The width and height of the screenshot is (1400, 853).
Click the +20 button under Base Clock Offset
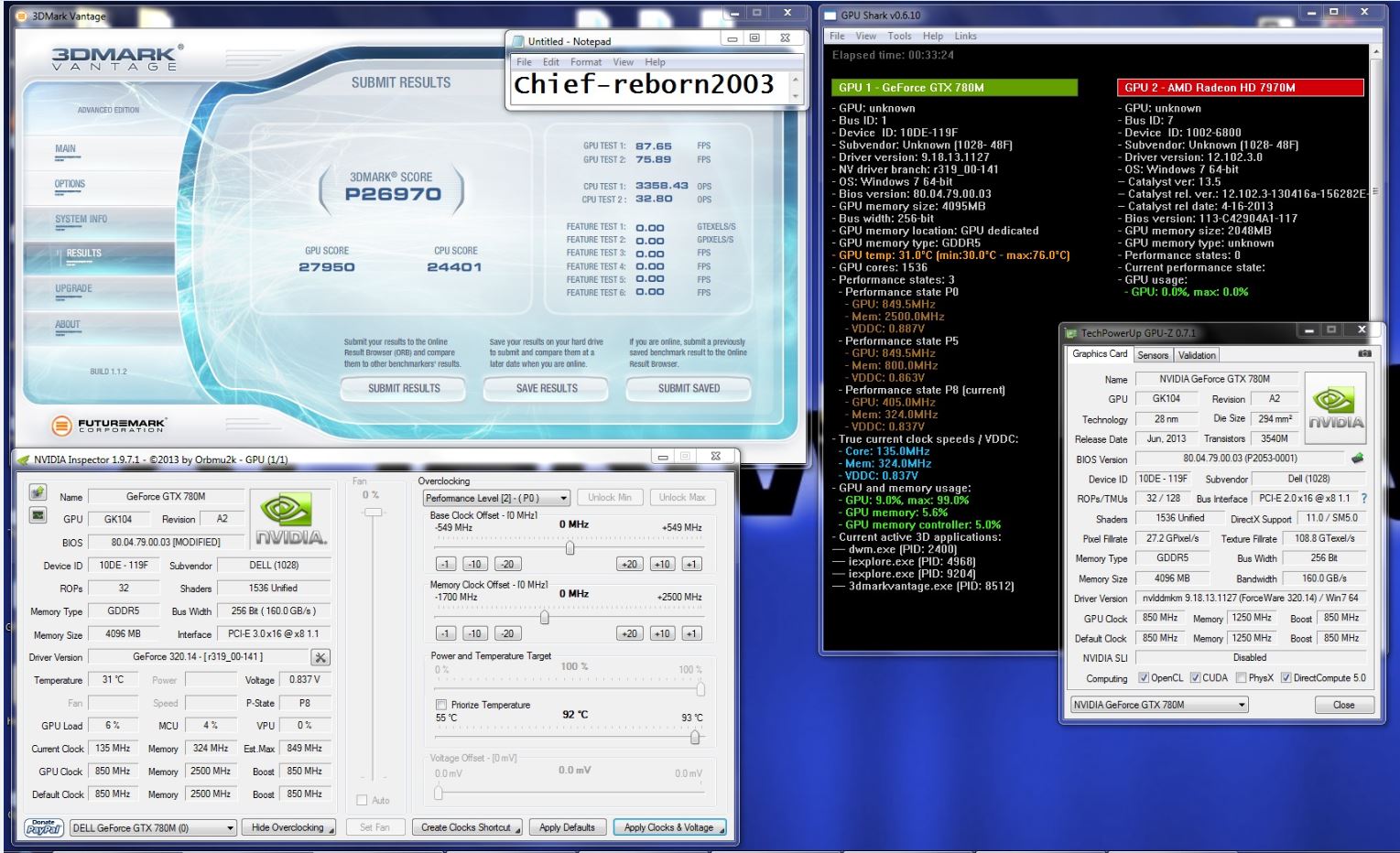[x=630, y=564]
